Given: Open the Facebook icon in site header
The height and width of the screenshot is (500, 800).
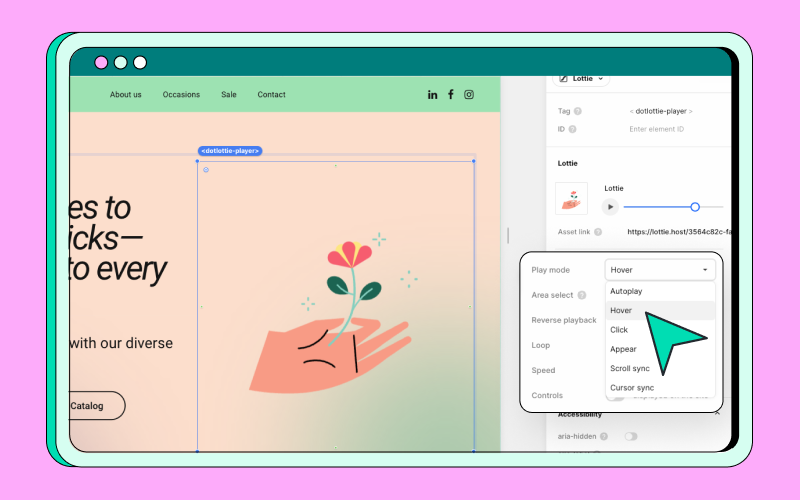Looking at the screenshot, I should [x=451, y=94].
